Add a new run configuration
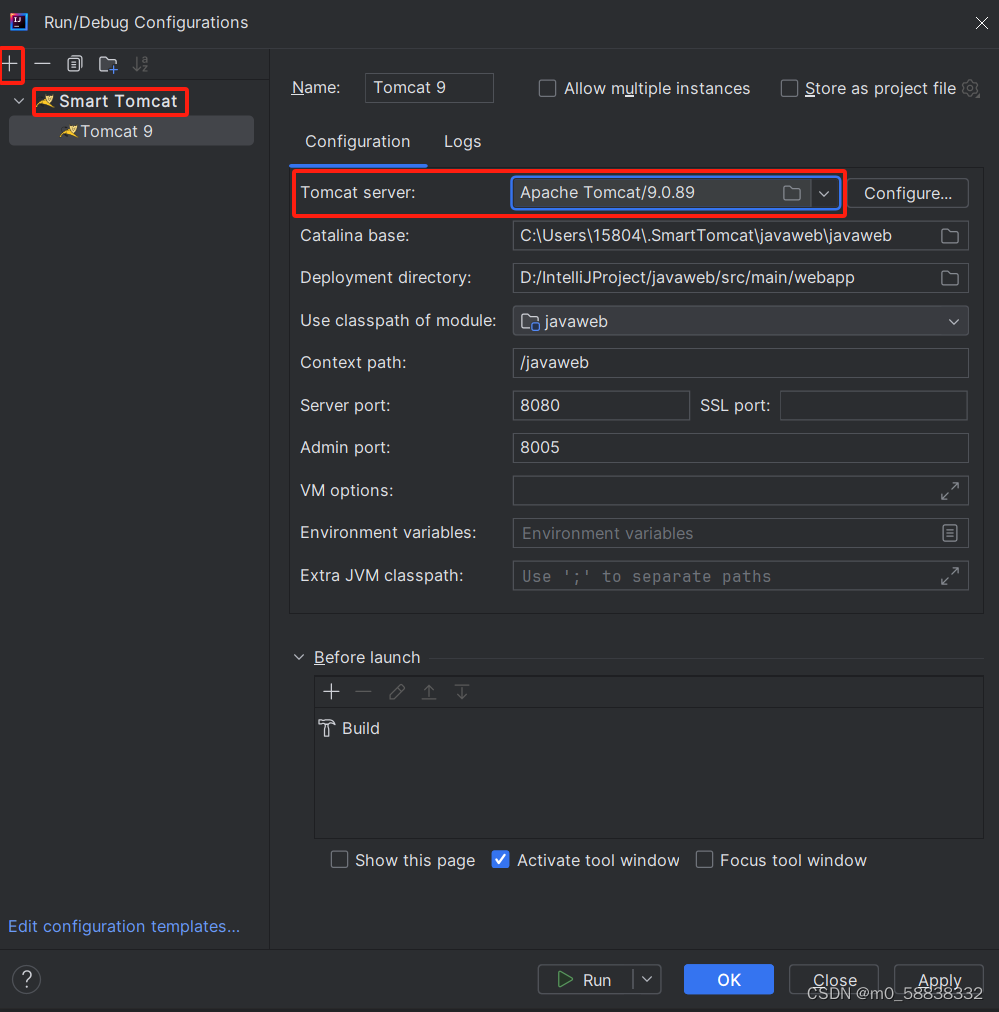The width and height of the screenshot is (999, 1012). pos(12,63)
